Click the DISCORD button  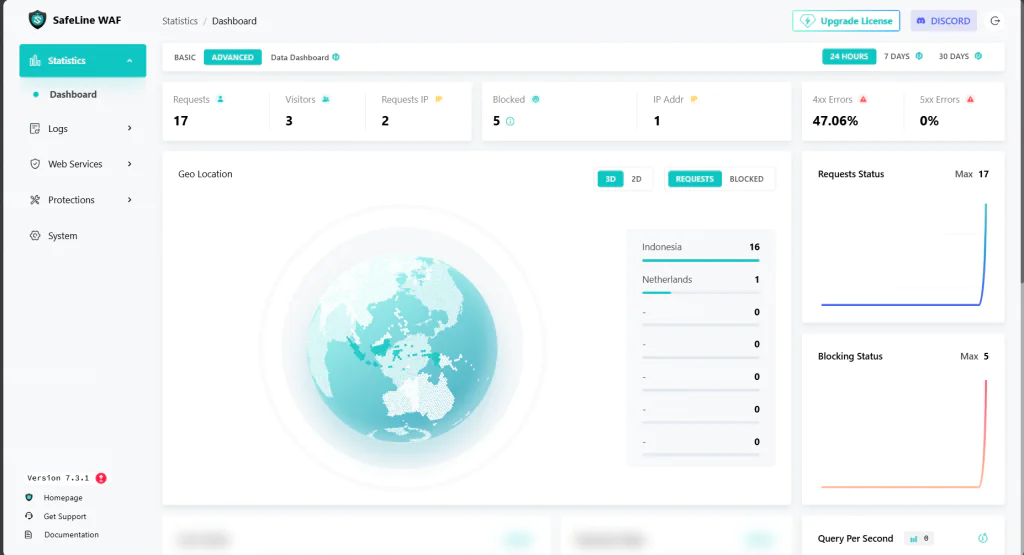pos(944,21)
